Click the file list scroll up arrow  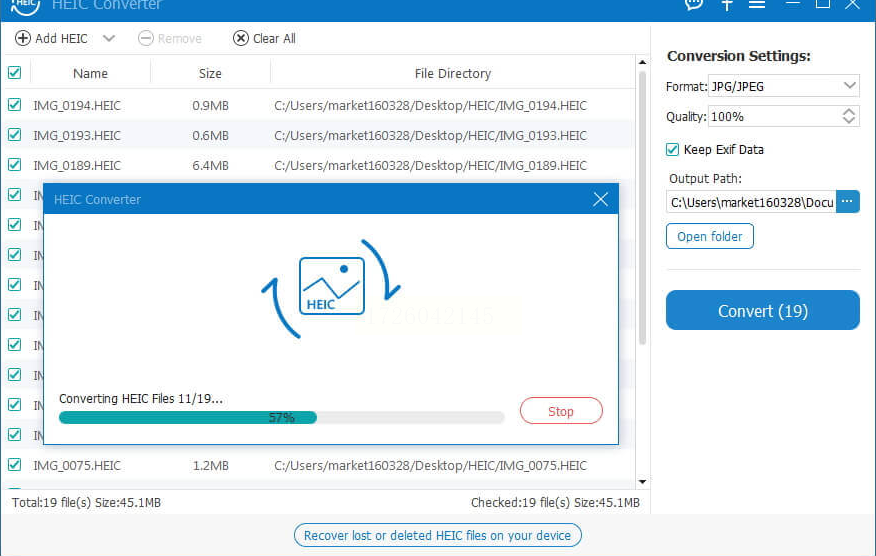point(642,62)
